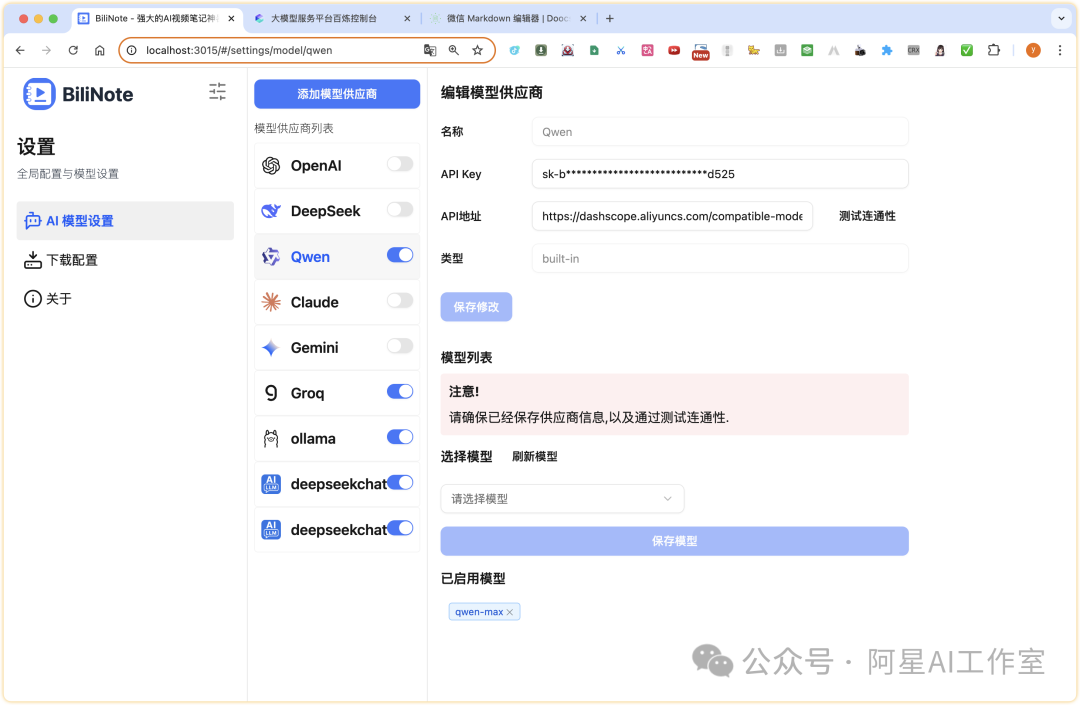Click the red YouTube-style extension icon
The image size is (1080, 705).
(674, 50)
